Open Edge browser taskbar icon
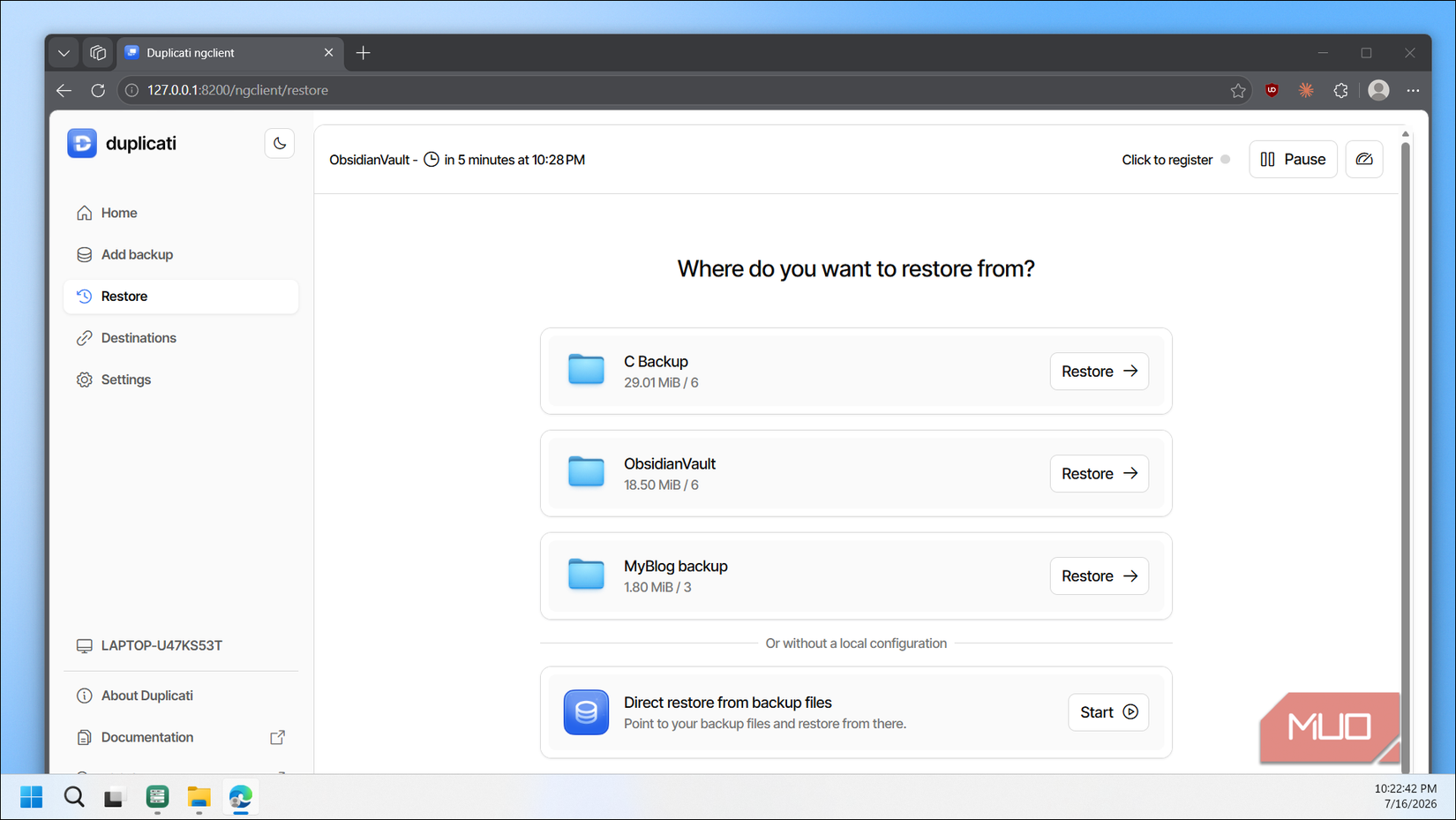1456x820 pixels. coord(240,797)
